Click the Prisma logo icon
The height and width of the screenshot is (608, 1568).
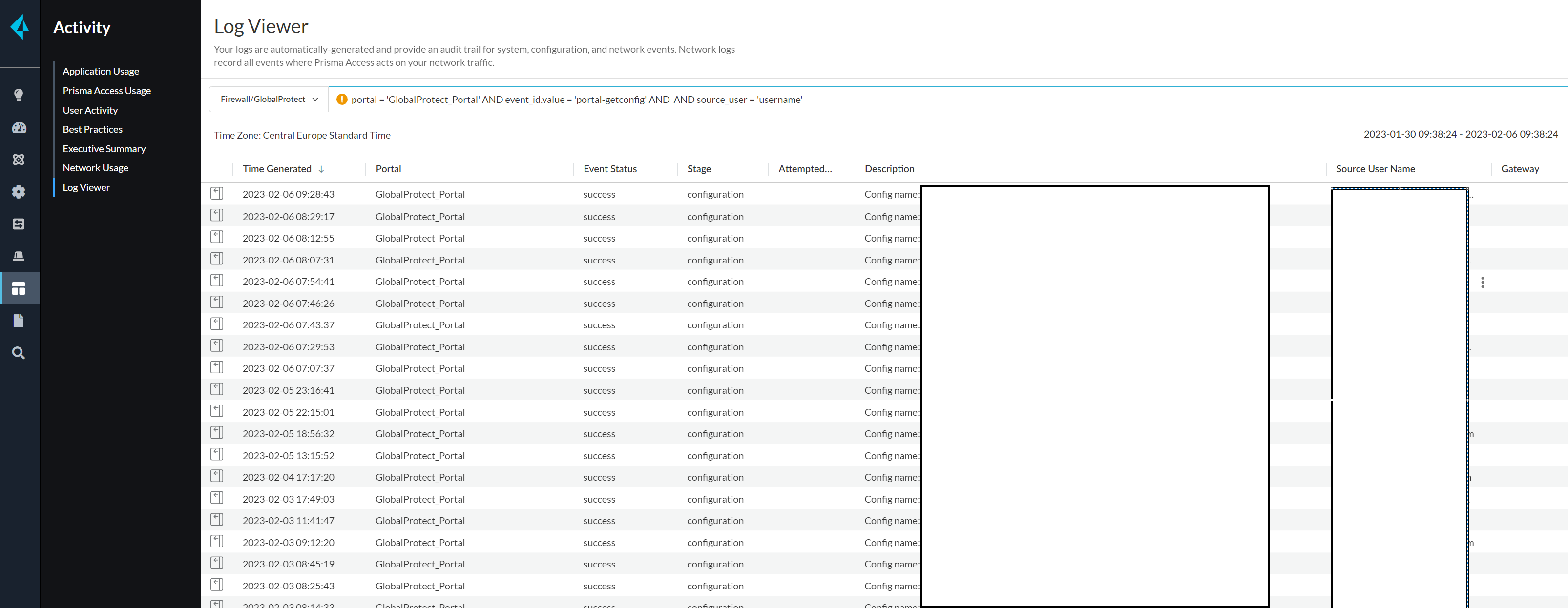pos(20,27)
